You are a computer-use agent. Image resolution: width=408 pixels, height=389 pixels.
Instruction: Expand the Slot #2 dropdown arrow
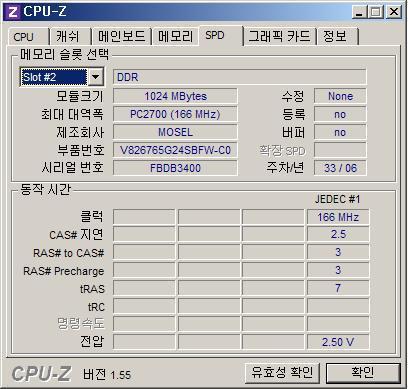[96, 77]
